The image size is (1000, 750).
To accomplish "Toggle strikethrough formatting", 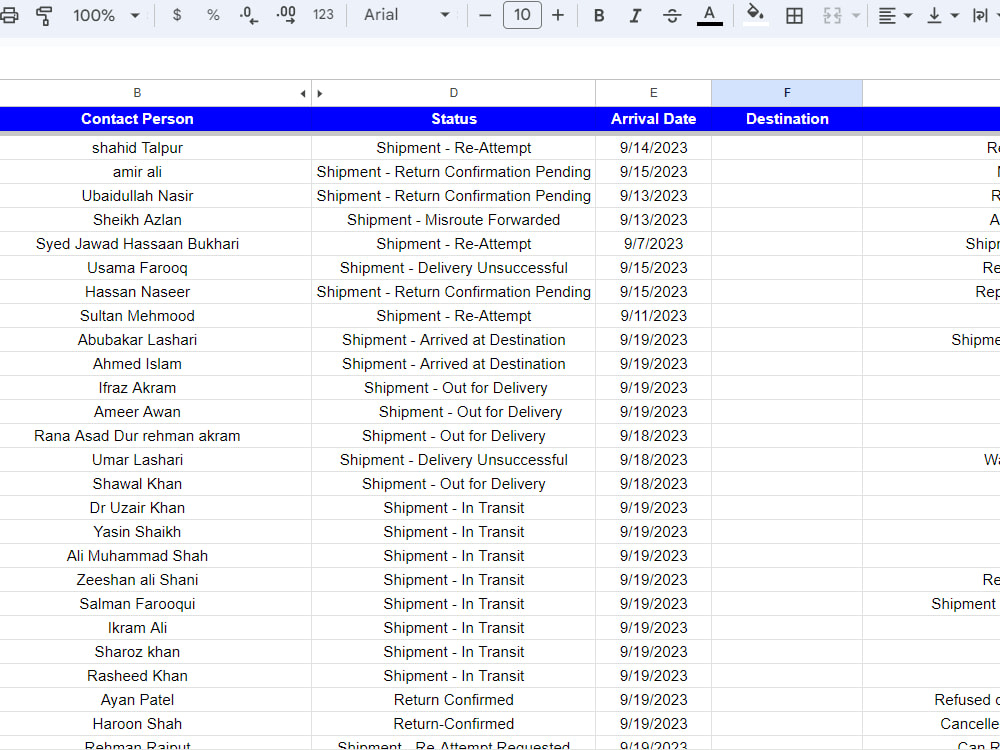I will tap(672, 15).
